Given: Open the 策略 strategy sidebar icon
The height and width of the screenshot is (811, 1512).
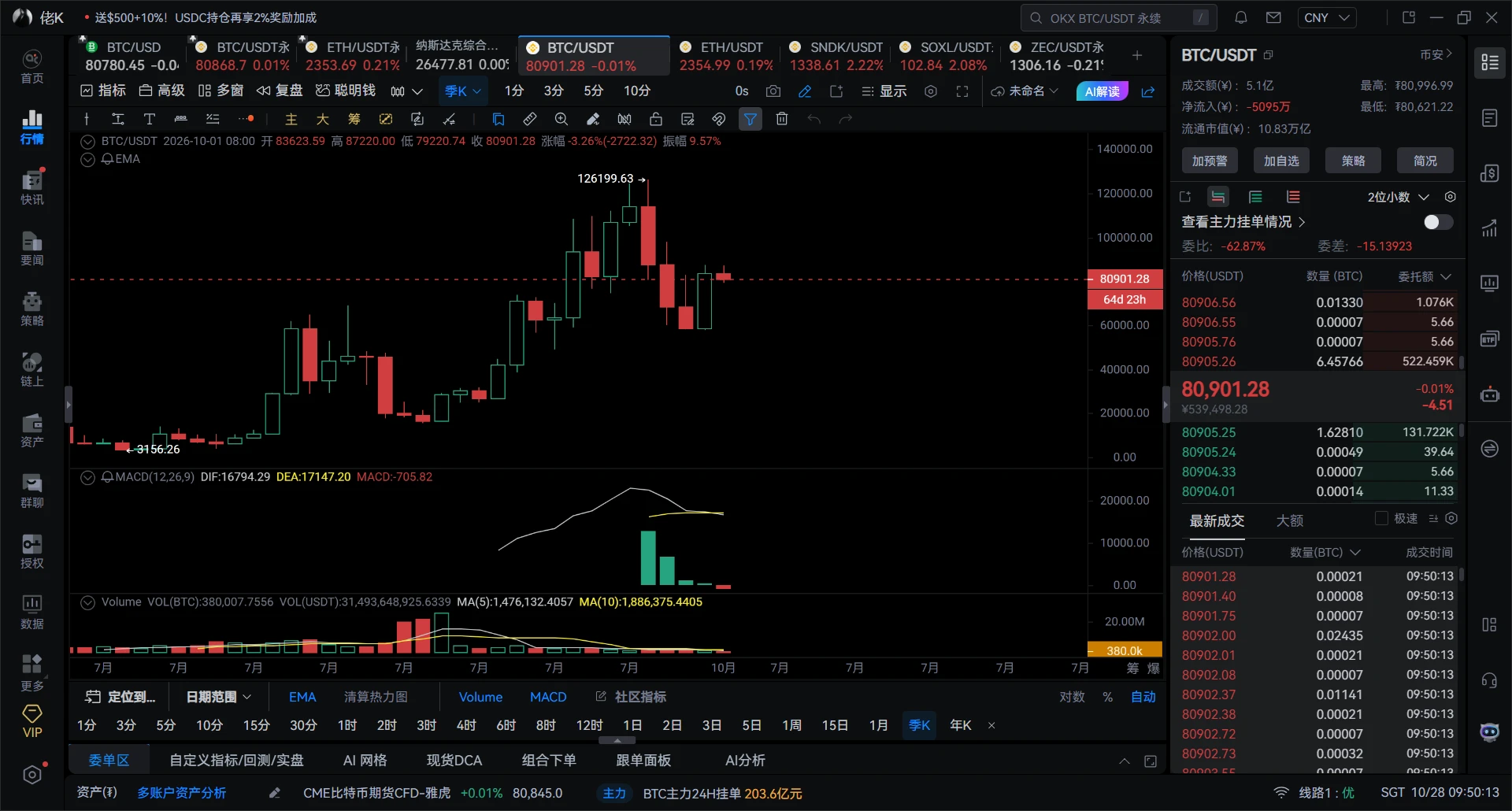Looking at the screenshot, I should point(31,309).
